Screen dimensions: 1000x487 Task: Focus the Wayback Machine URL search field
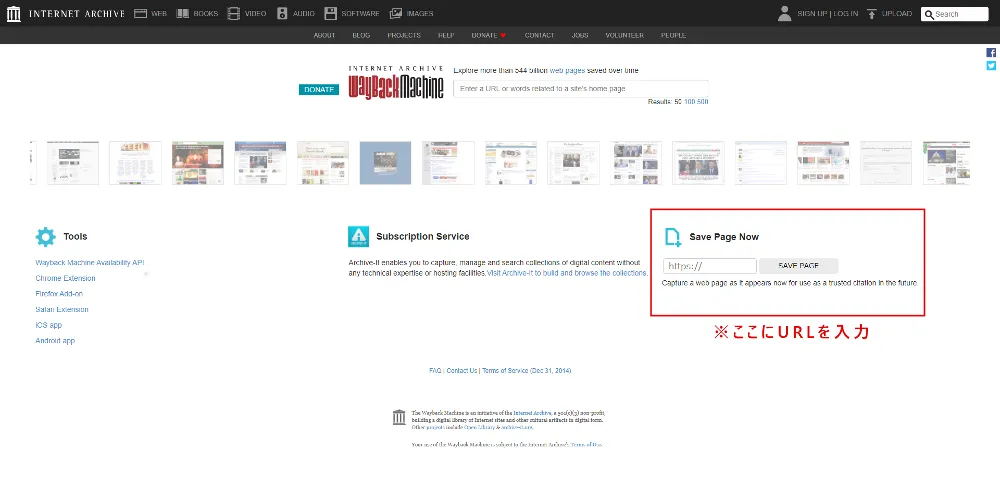(580, 89)
